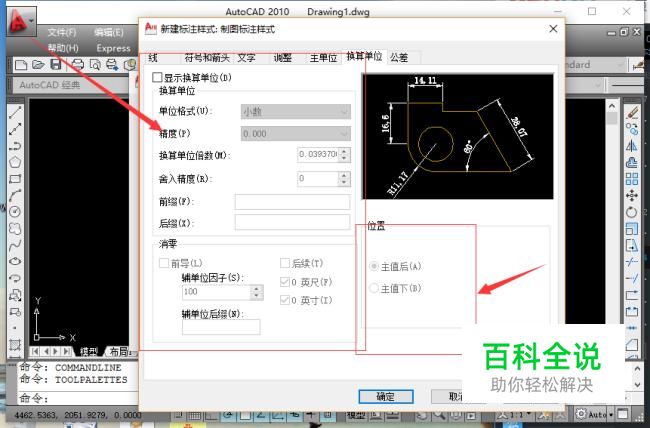Select the 主值后(A) radio button

[x=374, y=266]
